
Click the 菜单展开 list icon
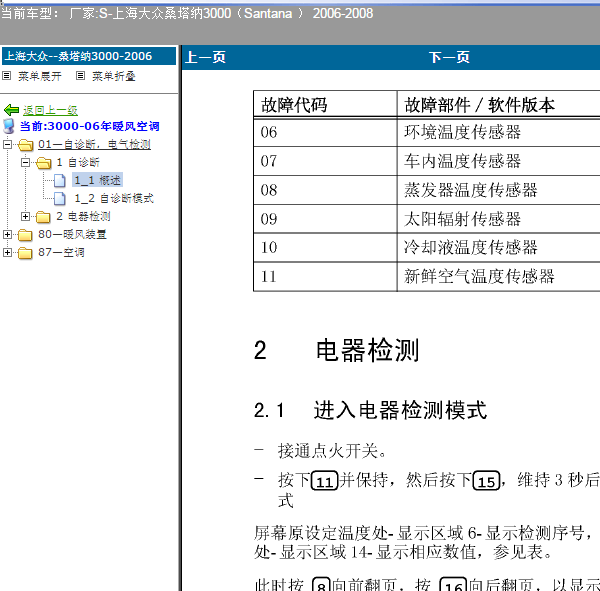7,75
